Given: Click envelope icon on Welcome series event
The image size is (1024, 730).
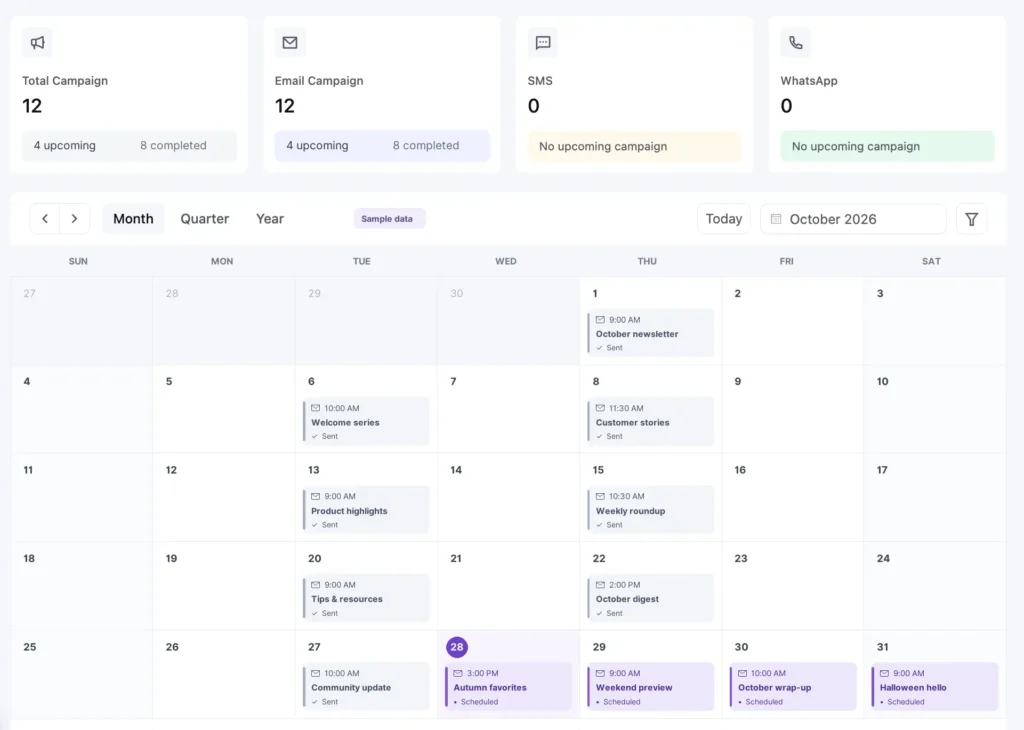Looking at the screenshot, I should point(315,408).
